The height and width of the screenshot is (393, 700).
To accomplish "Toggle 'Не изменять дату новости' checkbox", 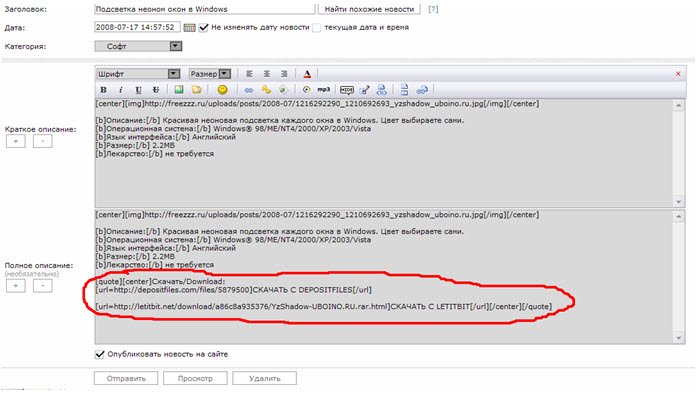I will pos(204,28).
